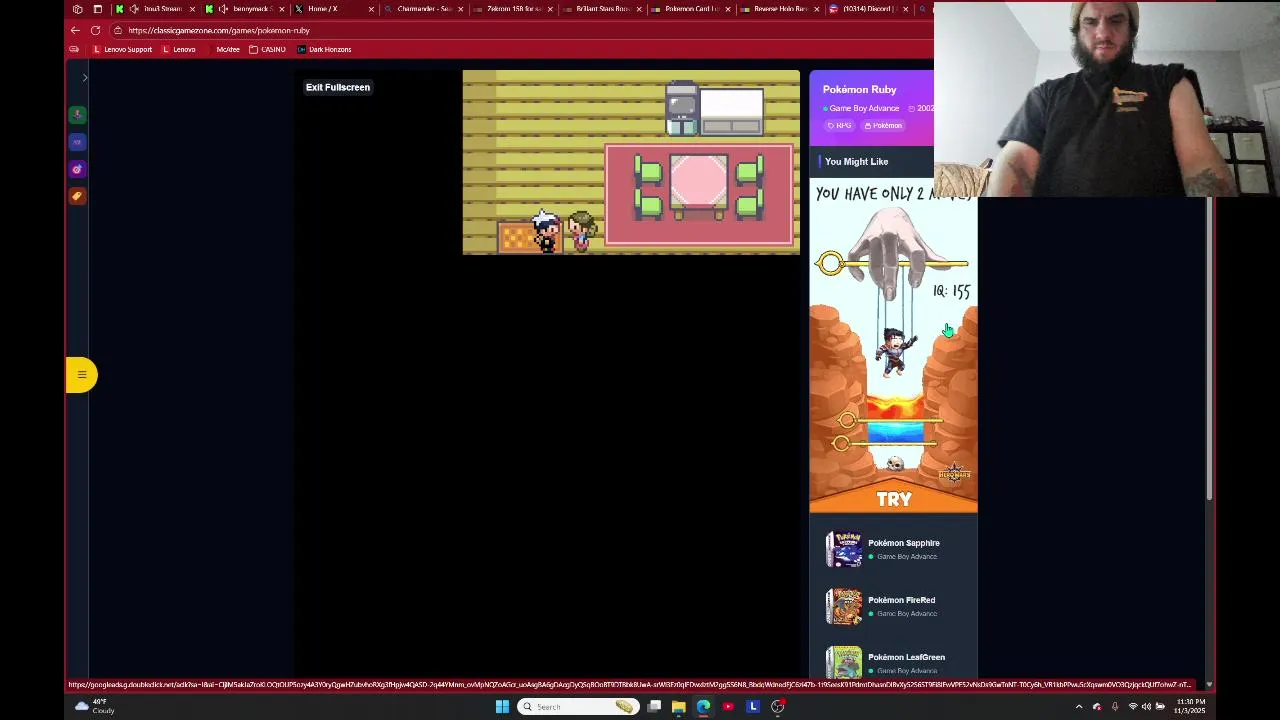Switch to the Home / X tab

tap(322, 9)
